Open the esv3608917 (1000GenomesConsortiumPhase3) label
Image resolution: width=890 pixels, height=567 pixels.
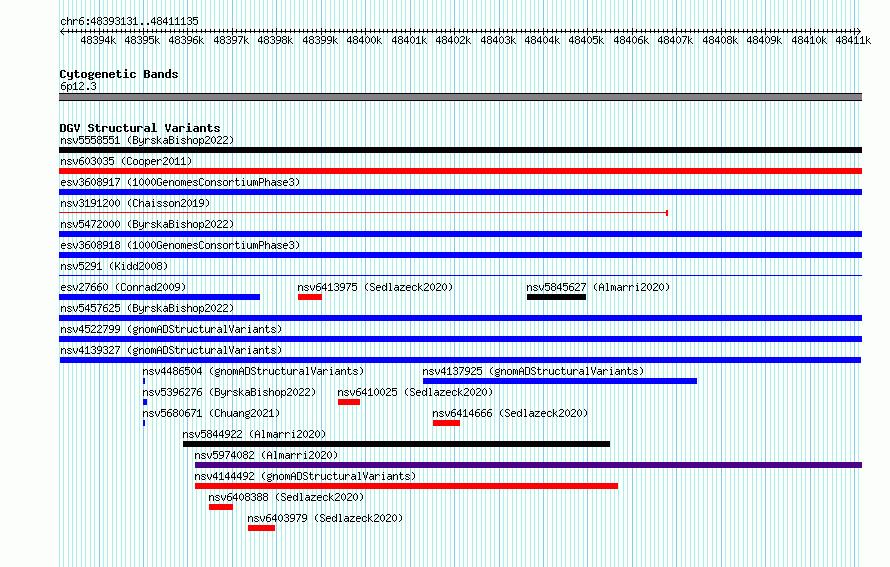[180, 182]
